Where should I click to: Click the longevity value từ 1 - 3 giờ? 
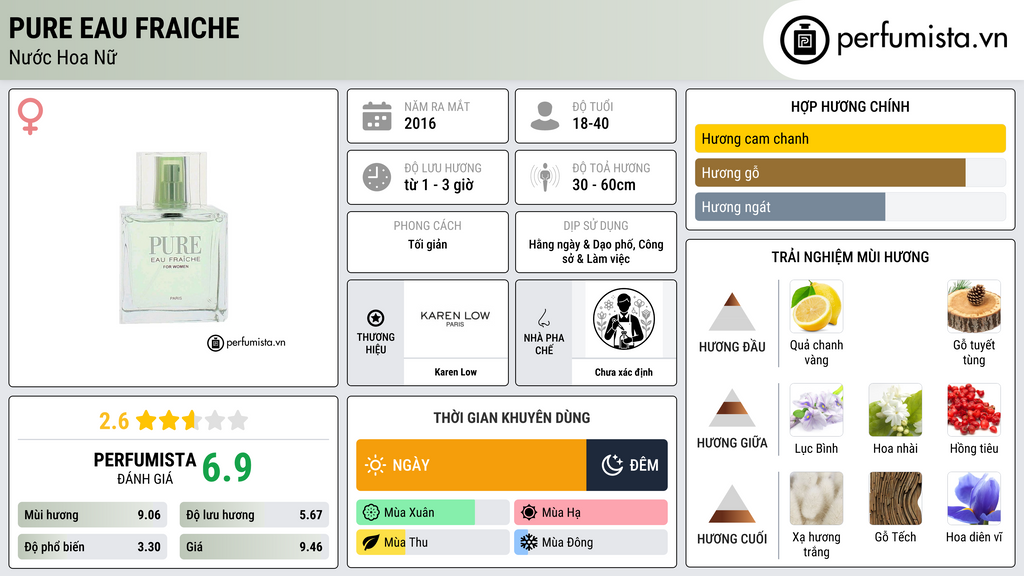point(439,185)
